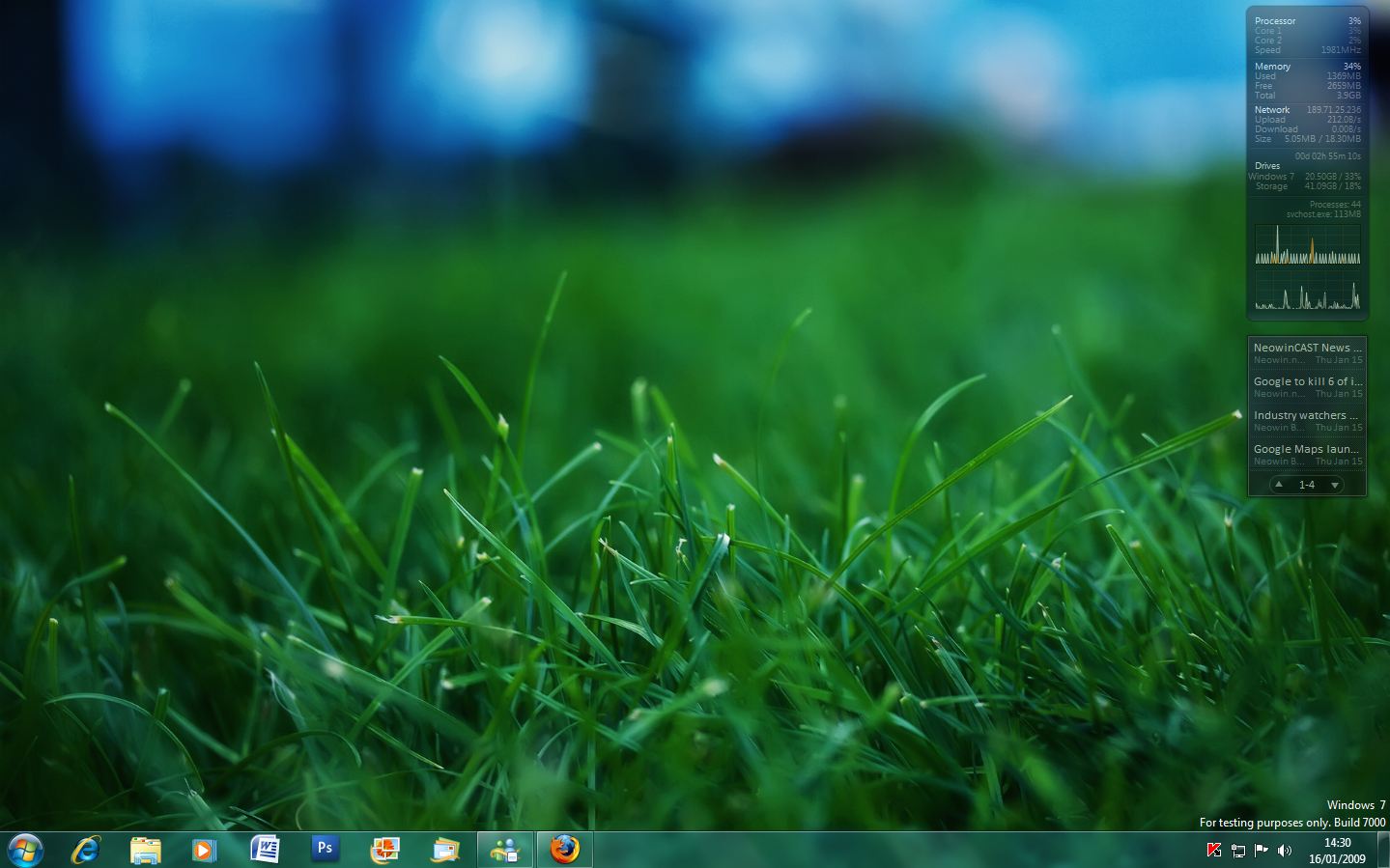This screenshot has height=868, width=1390.
Task: Open the network status tray icon
Action: coord(1237,851)
